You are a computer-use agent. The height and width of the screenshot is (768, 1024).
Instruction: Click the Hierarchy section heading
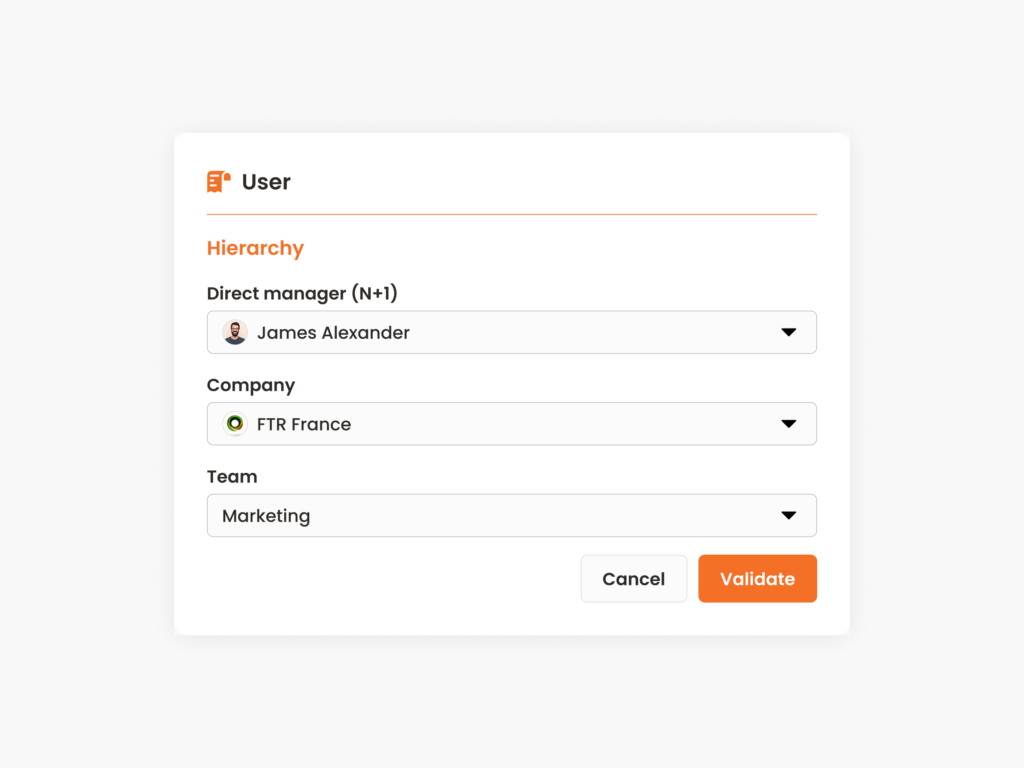255,248
